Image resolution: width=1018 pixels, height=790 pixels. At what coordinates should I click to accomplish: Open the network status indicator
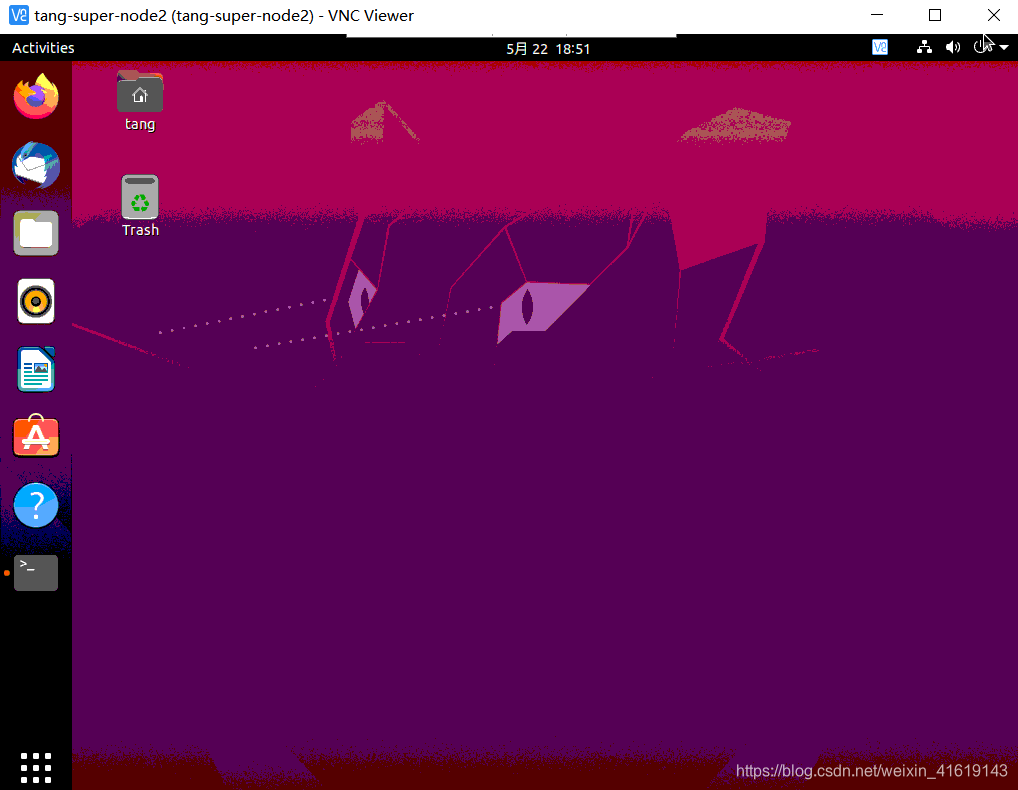pos(924,47)
